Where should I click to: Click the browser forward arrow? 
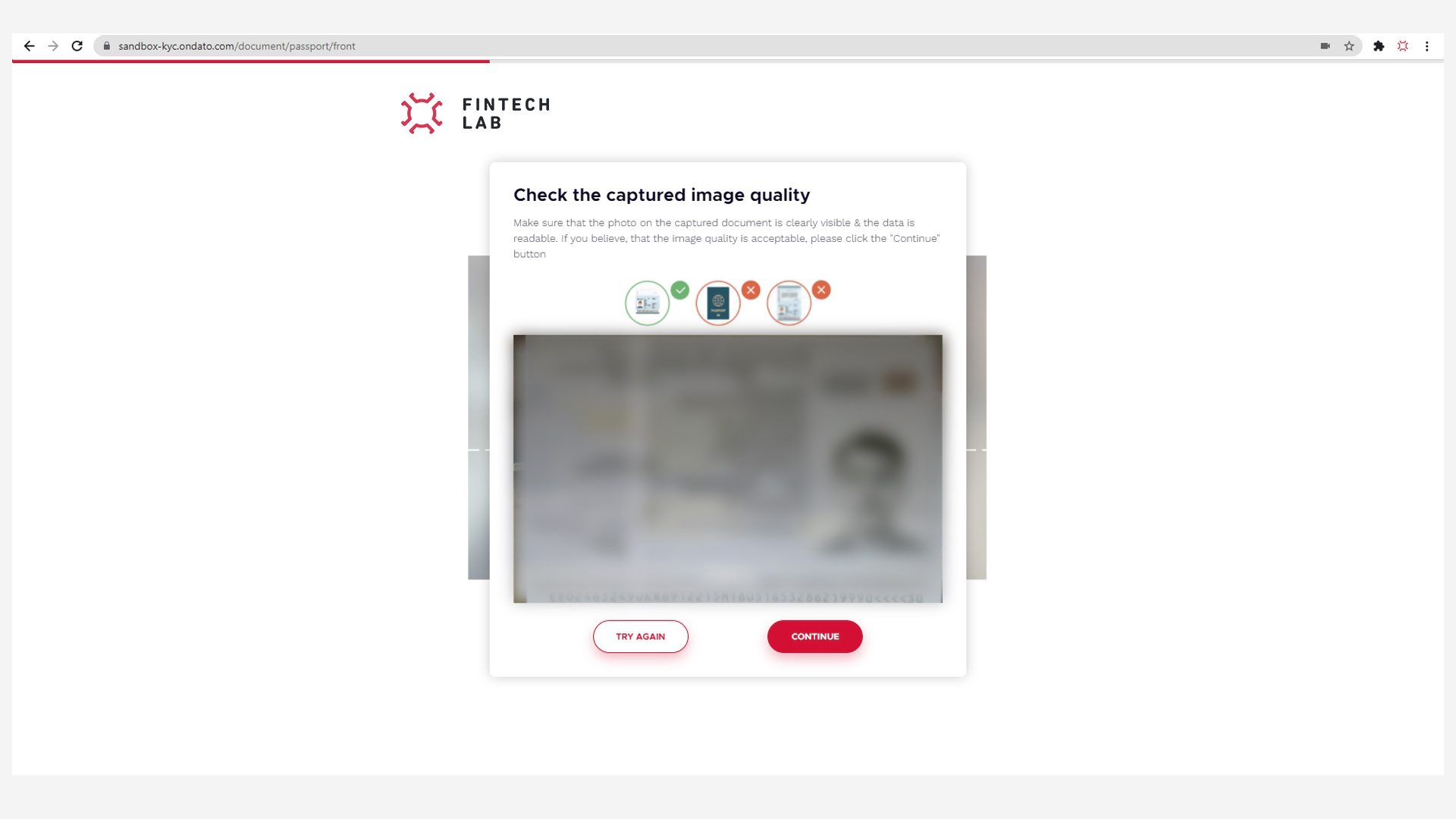point(53,46)
